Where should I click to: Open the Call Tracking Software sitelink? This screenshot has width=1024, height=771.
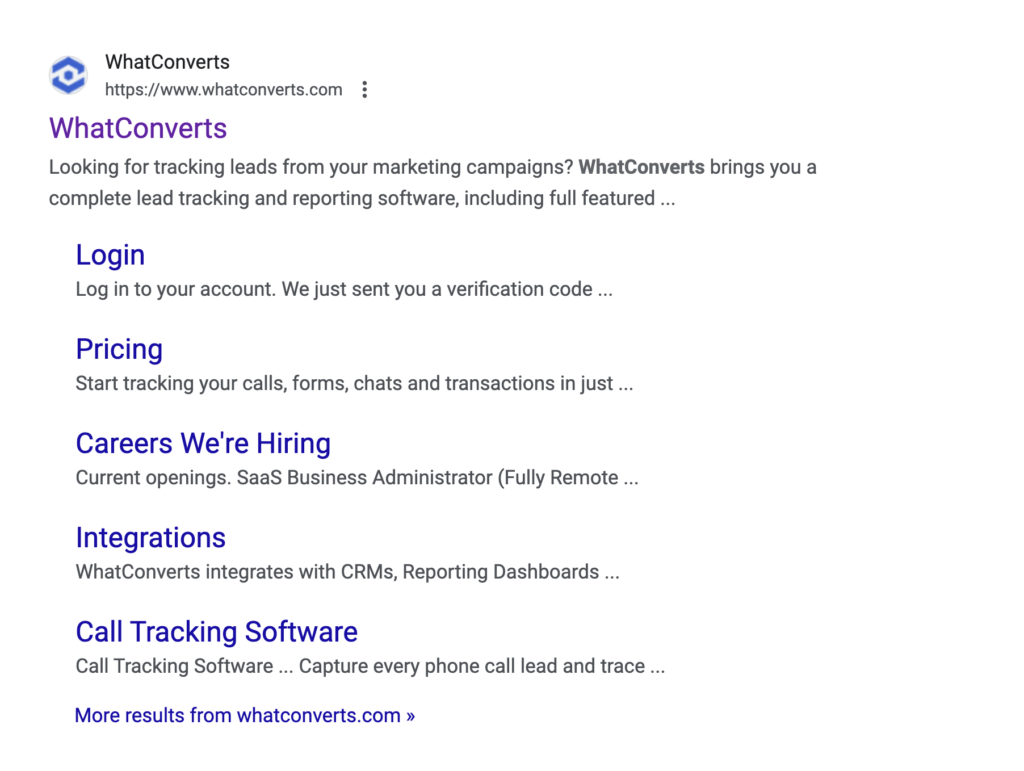coord(217,631)
